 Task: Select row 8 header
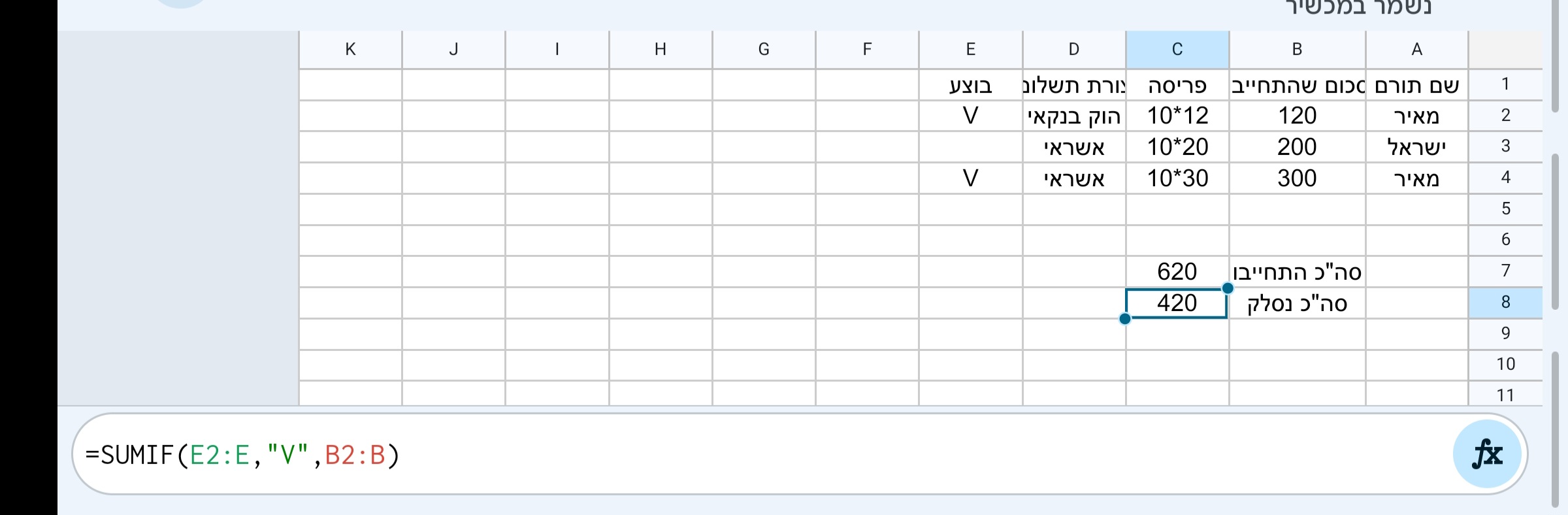pyautogui.click(x=1506, y=302)
